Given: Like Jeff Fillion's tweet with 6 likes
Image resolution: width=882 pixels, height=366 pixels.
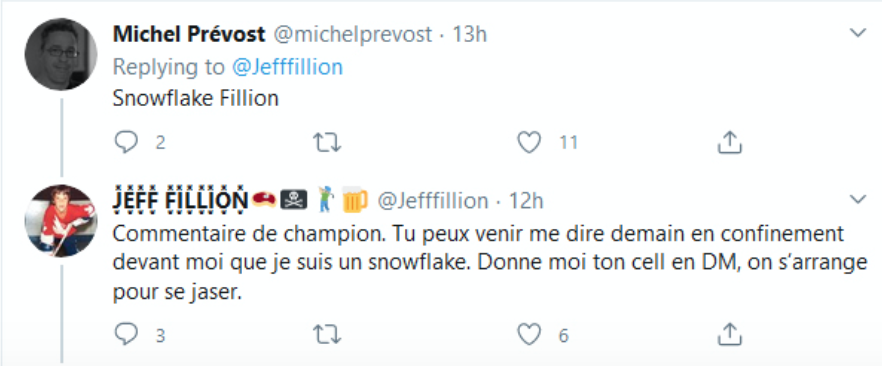Looking at the screenshot, I should click(x=529, y=335).
